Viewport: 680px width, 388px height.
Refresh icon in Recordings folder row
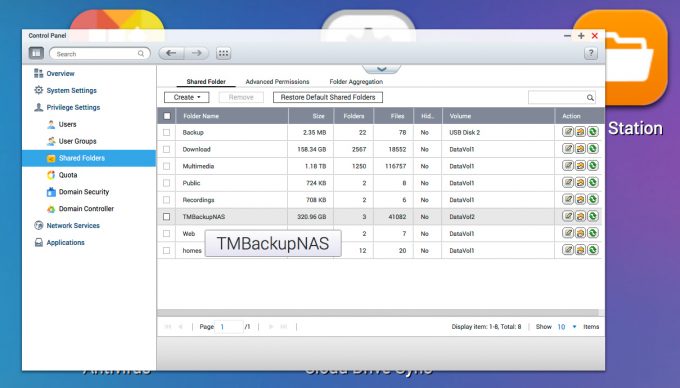point(593,199)
